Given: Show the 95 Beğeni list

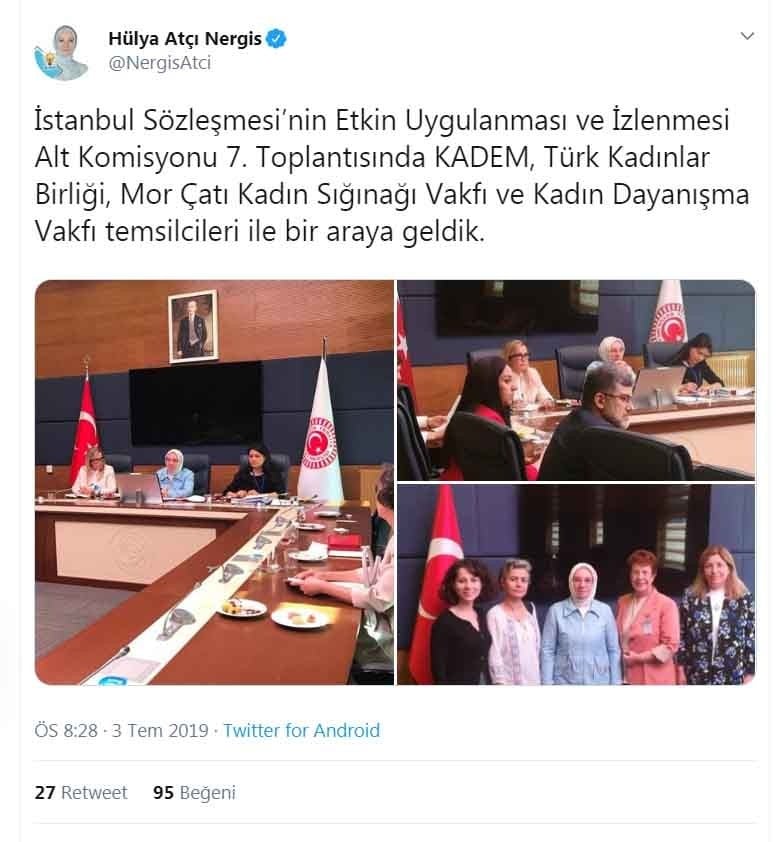Looking at the screenshot, I should (194, 793).
